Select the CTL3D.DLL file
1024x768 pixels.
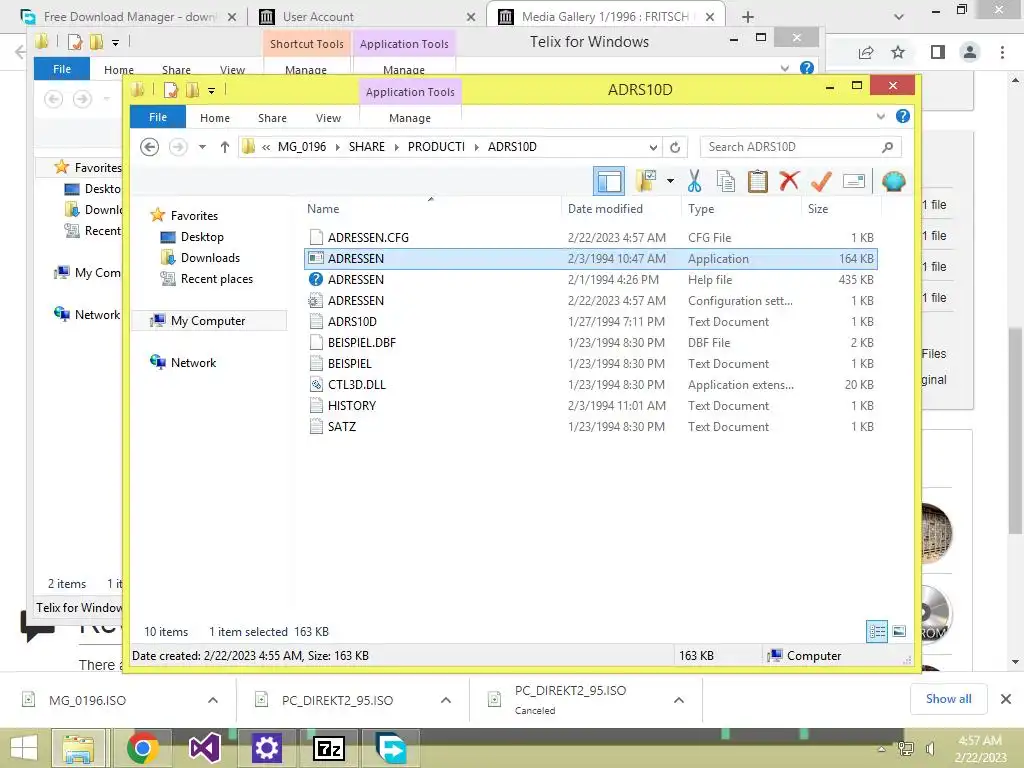click(x=590, y=385)
